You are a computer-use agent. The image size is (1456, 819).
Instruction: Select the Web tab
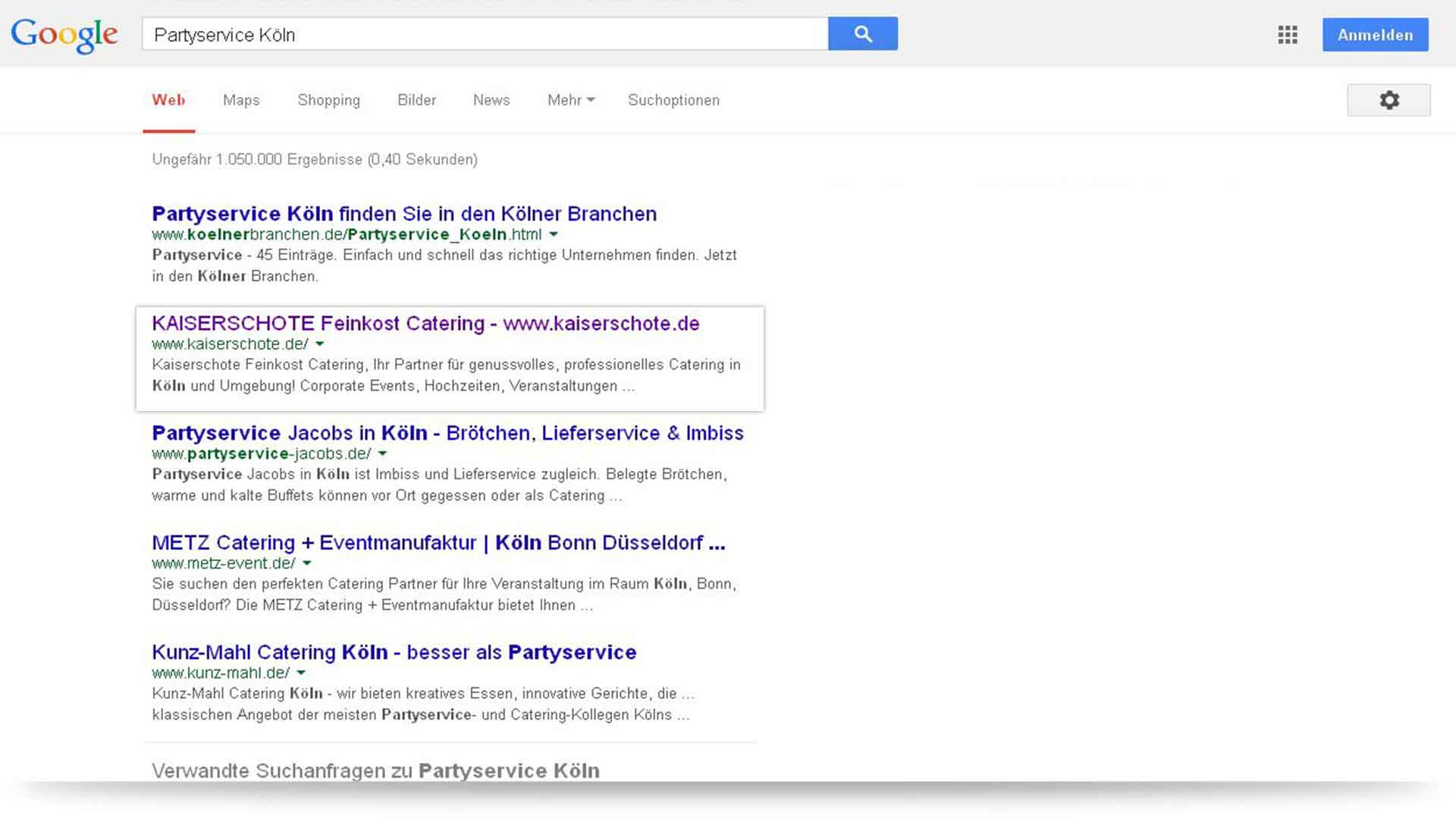[168, 100]
